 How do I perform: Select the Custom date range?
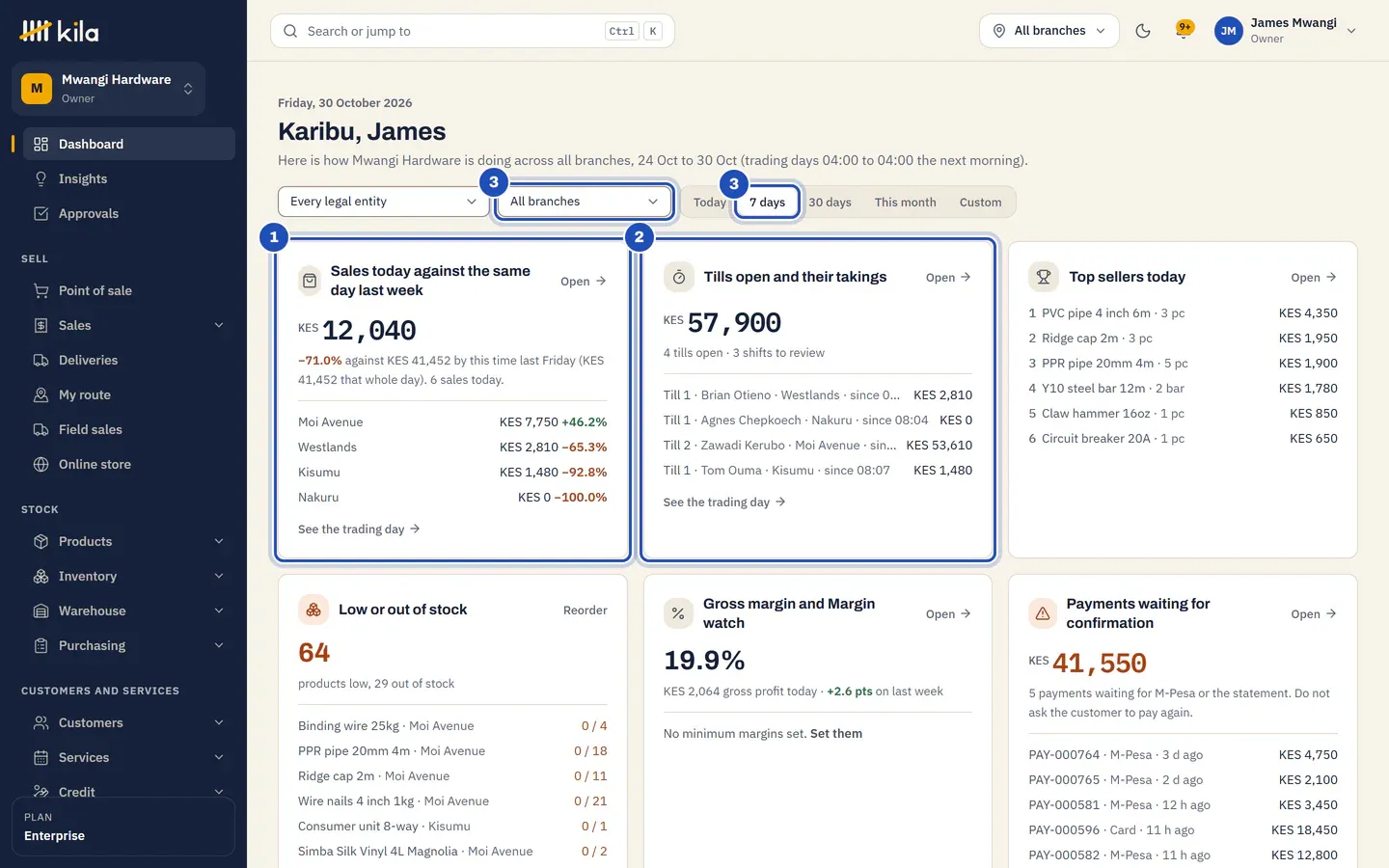pyautogui.click(x=980, y=203)
